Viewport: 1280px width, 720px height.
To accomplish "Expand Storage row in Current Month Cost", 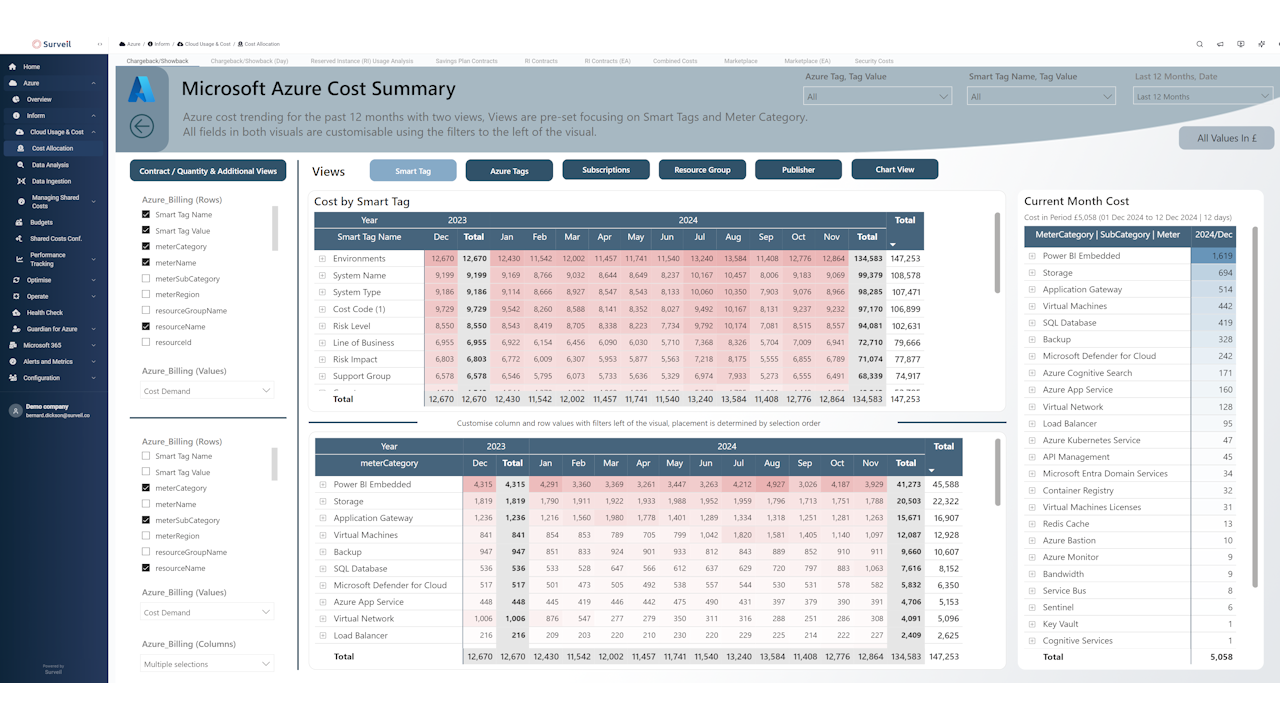I will click(1032, 273).
